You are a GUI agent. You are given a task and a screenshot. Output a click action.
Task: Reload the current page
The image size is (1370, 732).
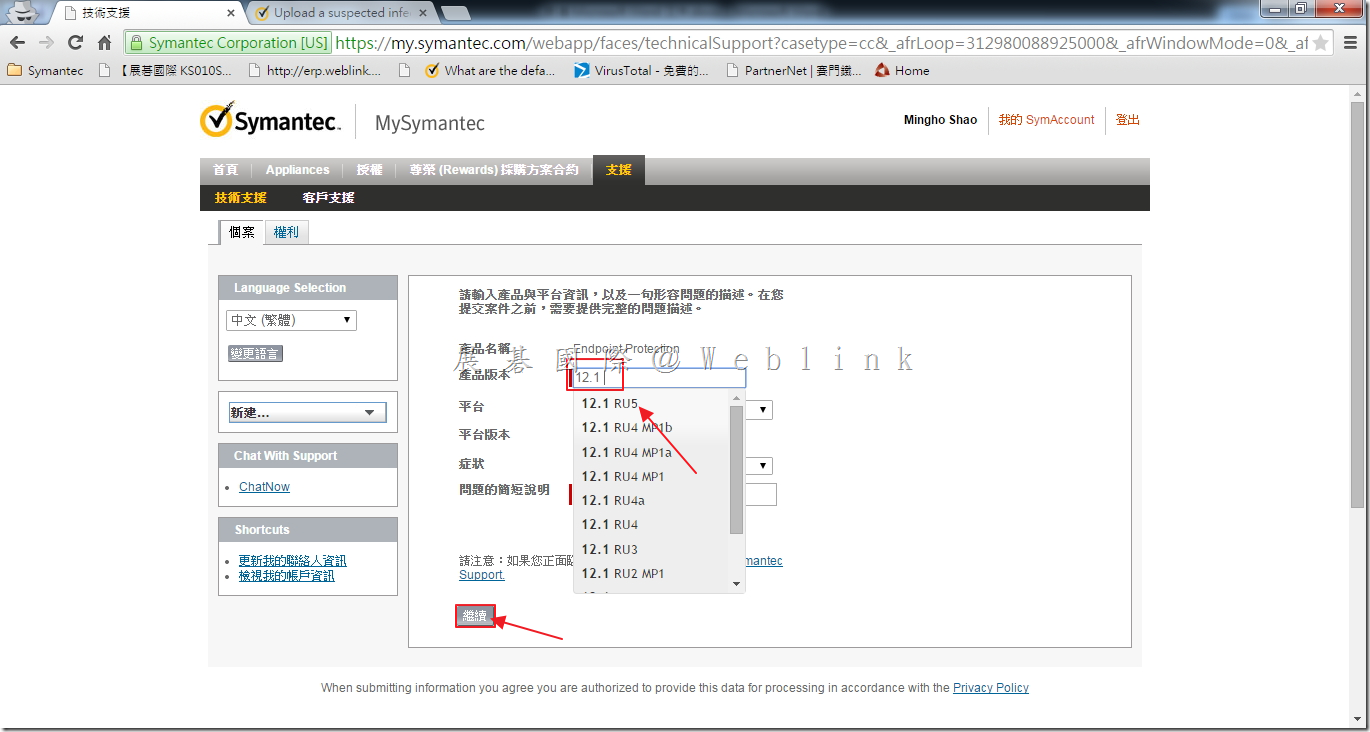[x=75, y=43]
